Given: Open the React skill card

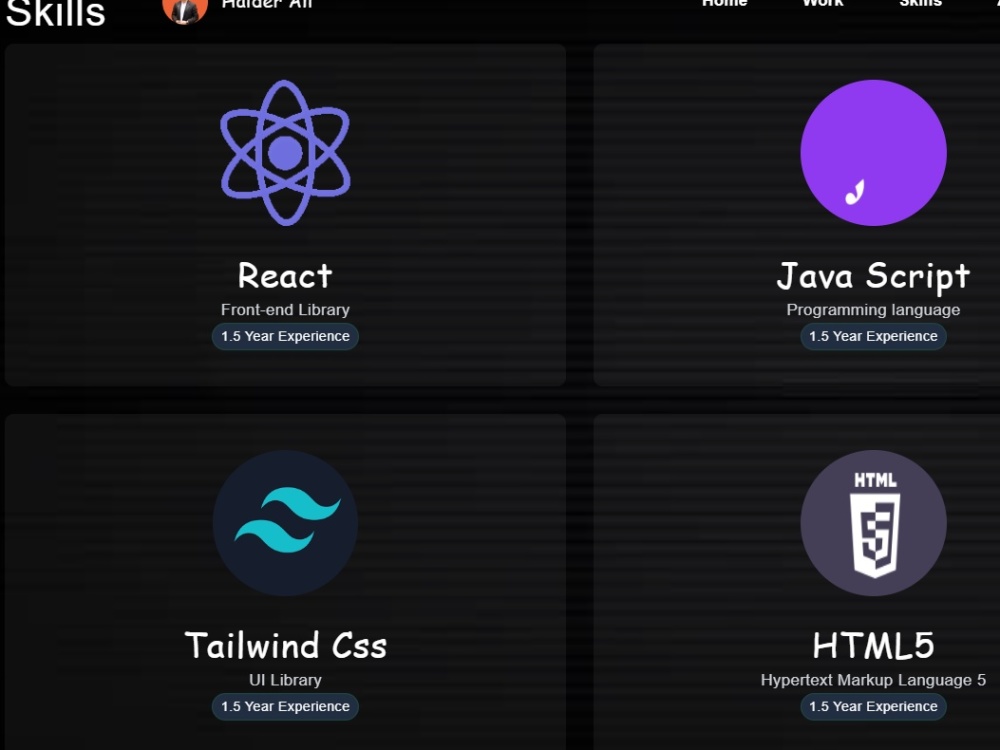Looking at the screenshot, I should tap(285, 217).
